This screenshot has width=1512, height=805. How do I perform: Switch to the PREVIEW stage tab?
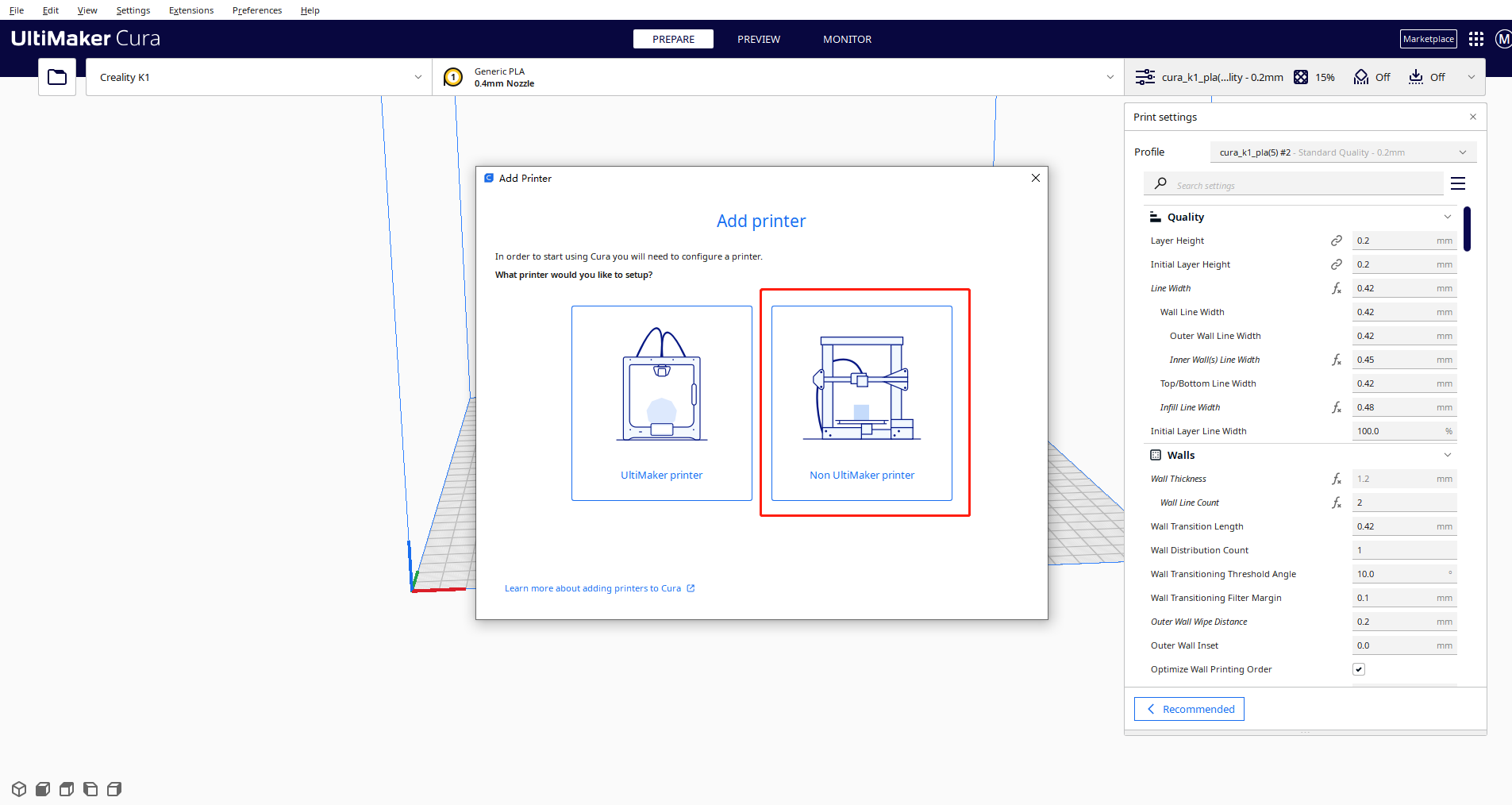[x=759, y=39]
